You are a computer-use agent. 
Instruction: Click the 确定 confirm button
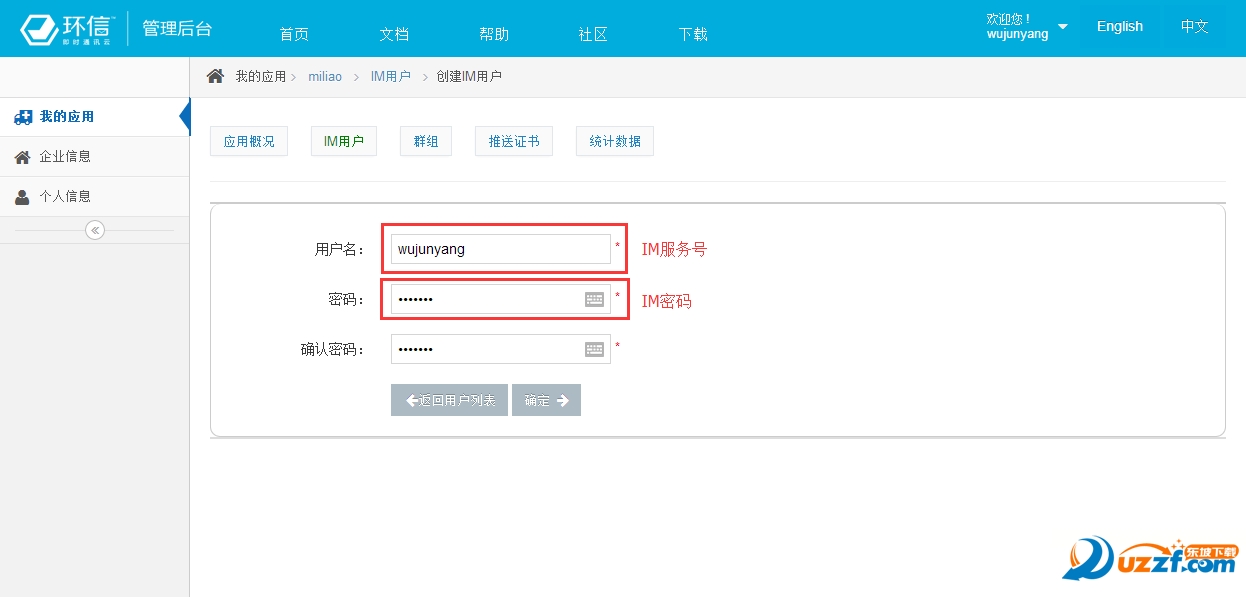click(x=546, y=400)
